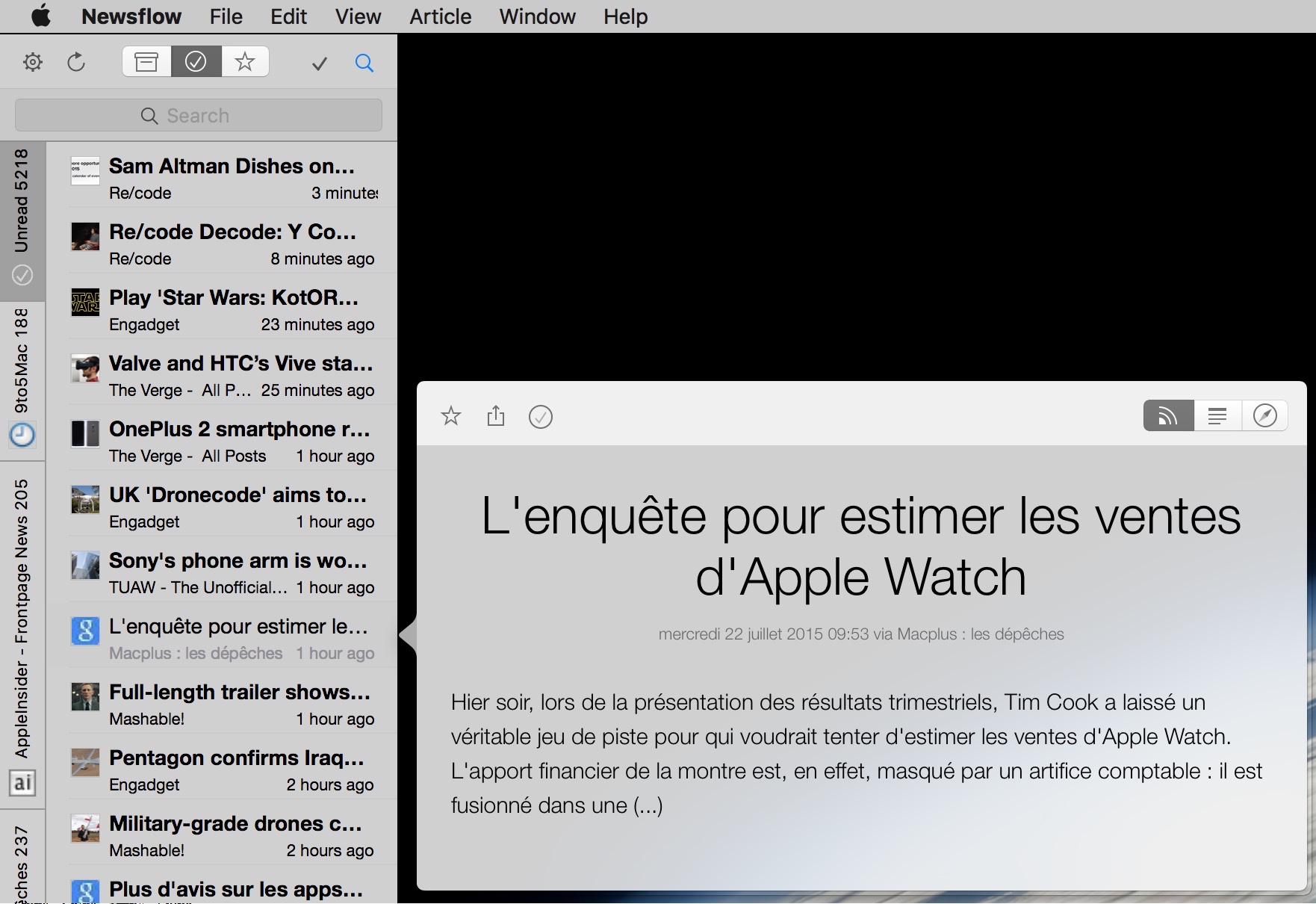Select article 'L'enquête pour estimer le…' in list

pyautogui.click(x=222, y=635)
